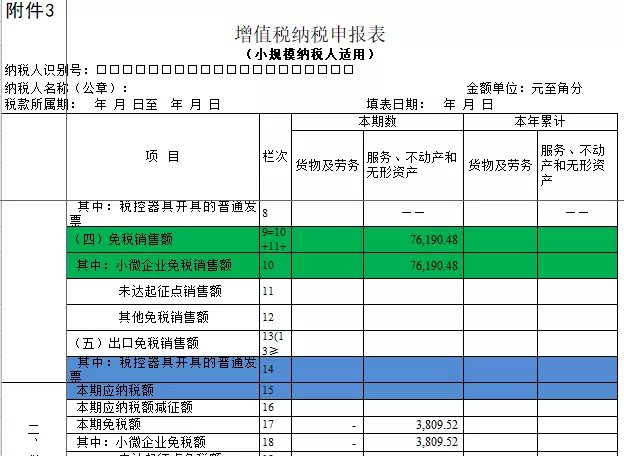The width and height of the screenshot is (624, 456).
Task: Select the 栏次 cell reading 15
Action: pos(275,391)
